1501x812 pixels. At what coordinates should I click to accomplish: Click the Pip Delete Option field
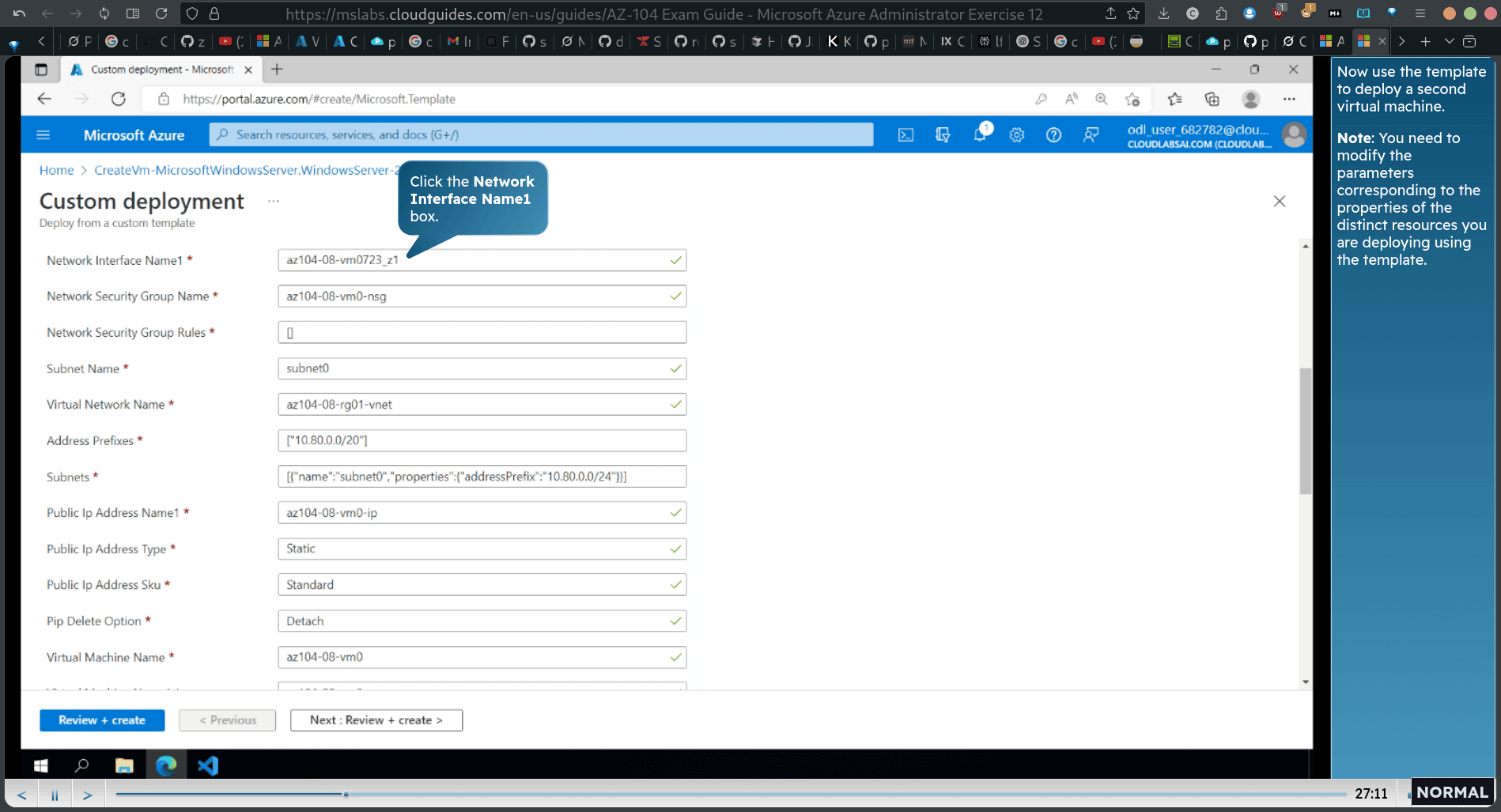pos(482,621)
